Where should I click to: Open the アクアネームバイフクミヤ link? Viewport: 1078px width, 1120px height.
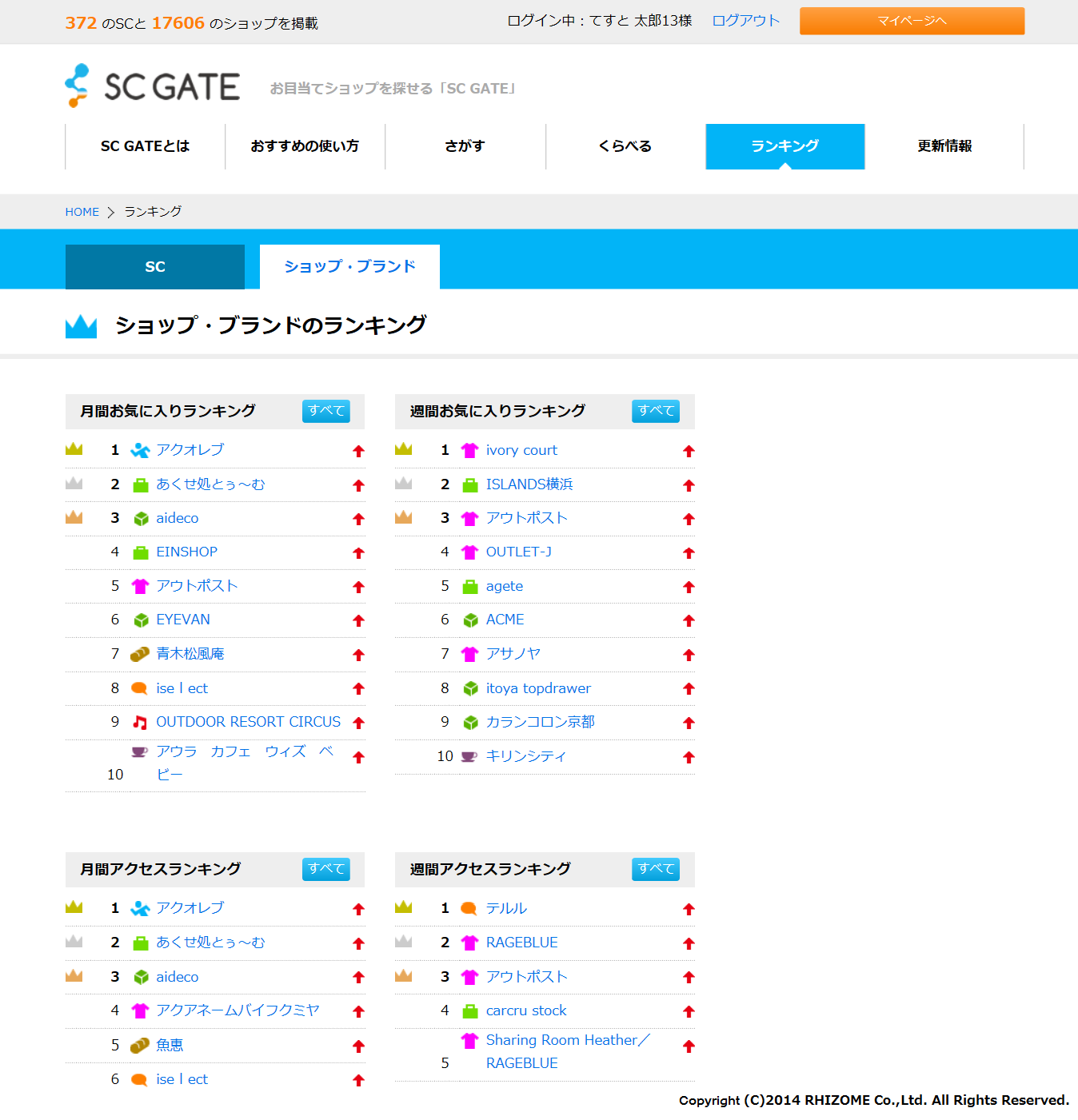coord(238,1010)
